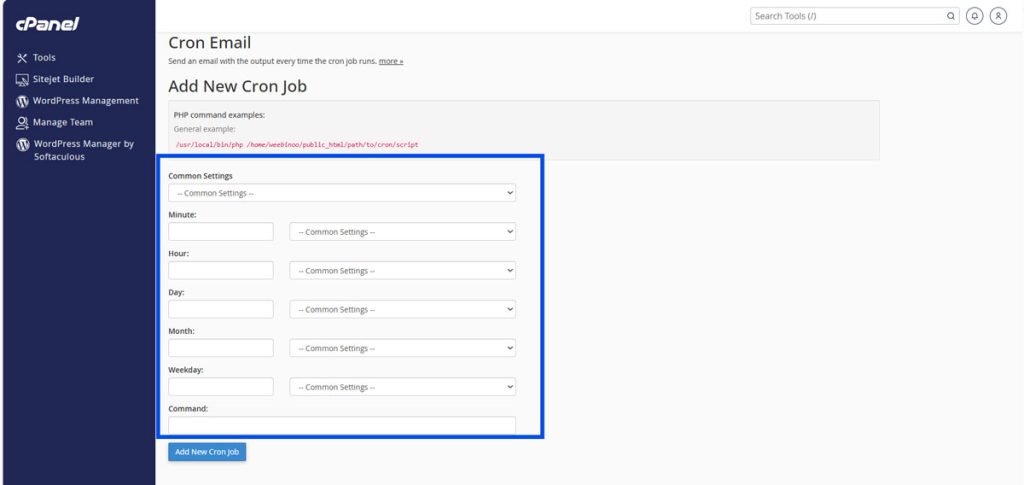Click the WordPress Management logo icon
Screen dimensions: 1024x485
(22, 101)
